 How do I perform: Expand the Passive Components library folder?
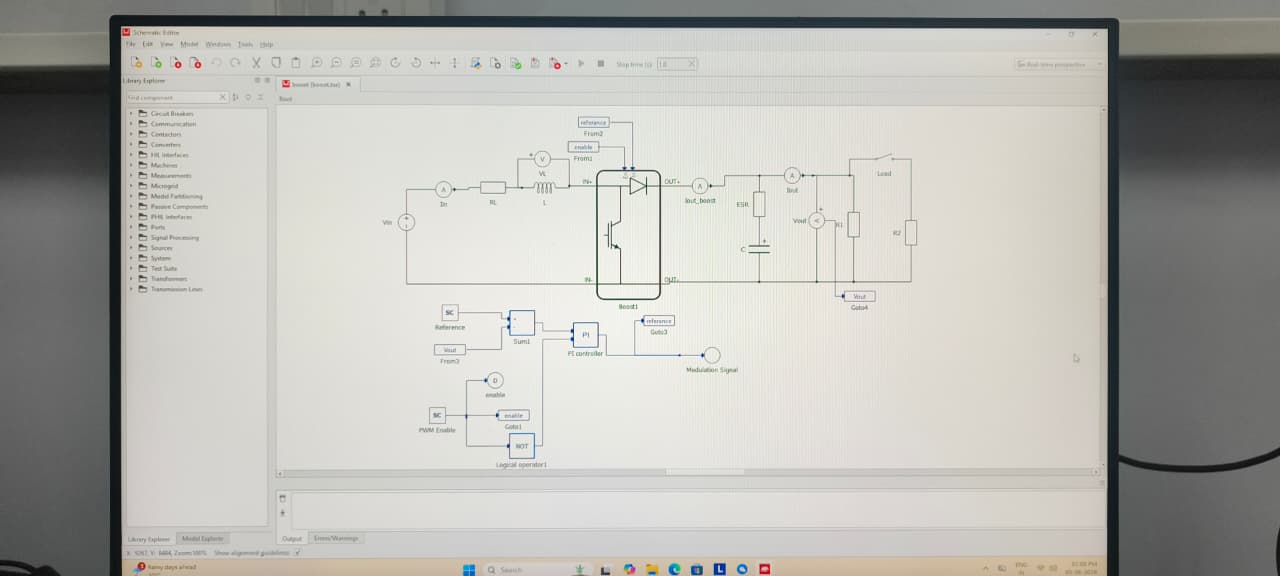click(131, 207)
